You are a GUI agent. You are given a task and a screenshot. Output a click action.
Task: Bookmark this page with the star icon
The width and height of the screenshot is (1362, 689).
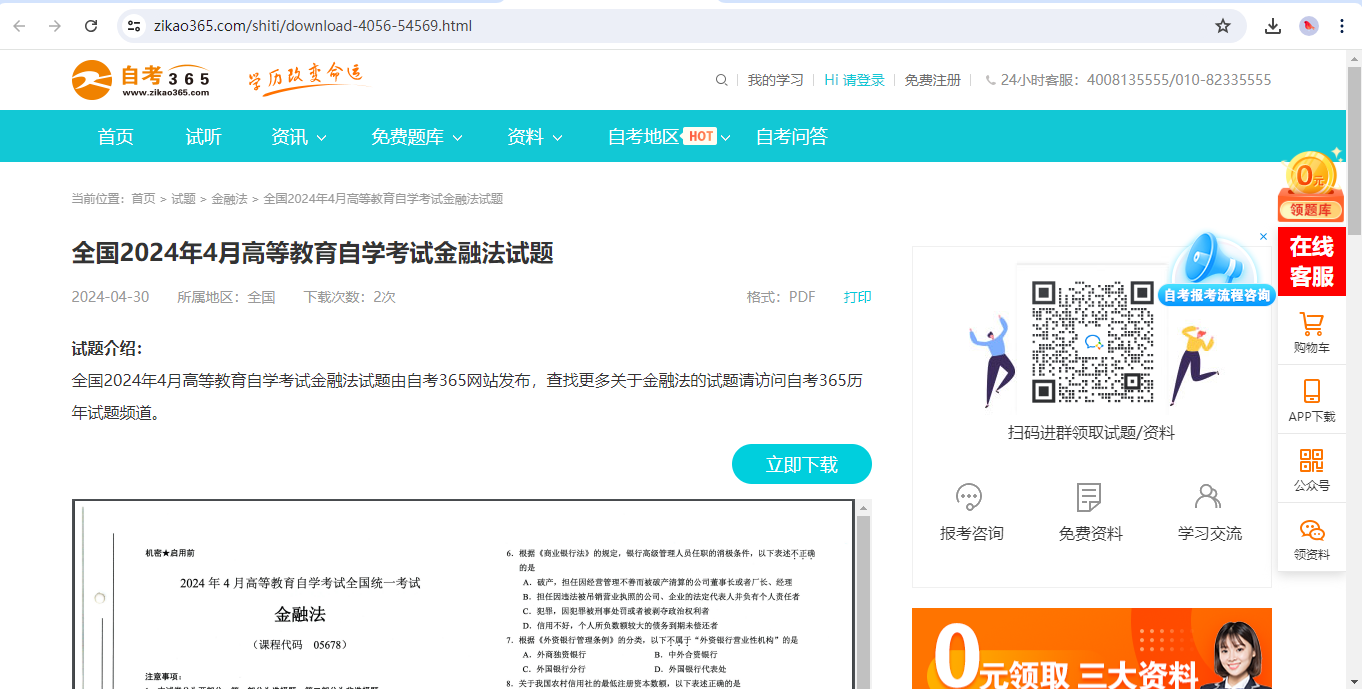click(x=1223, y=26)
